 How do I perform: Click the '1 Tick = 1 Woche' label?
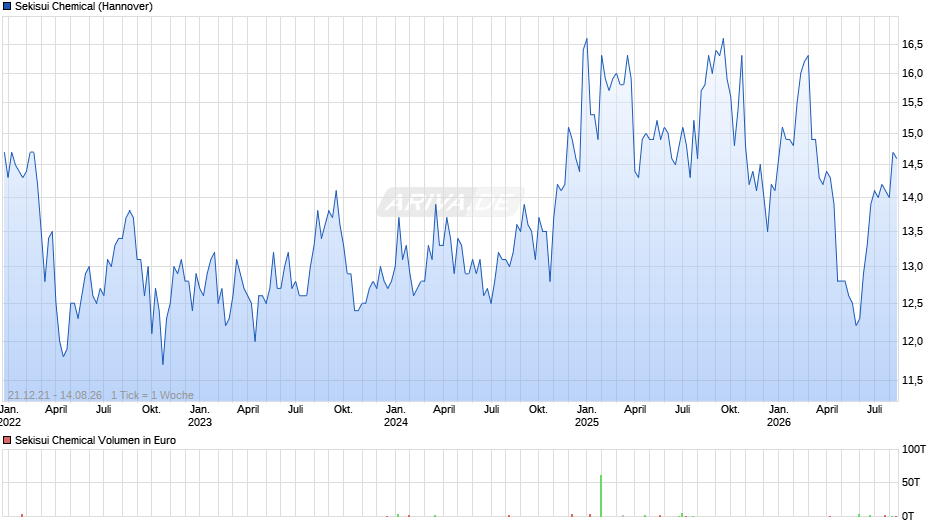pos(152,395)
